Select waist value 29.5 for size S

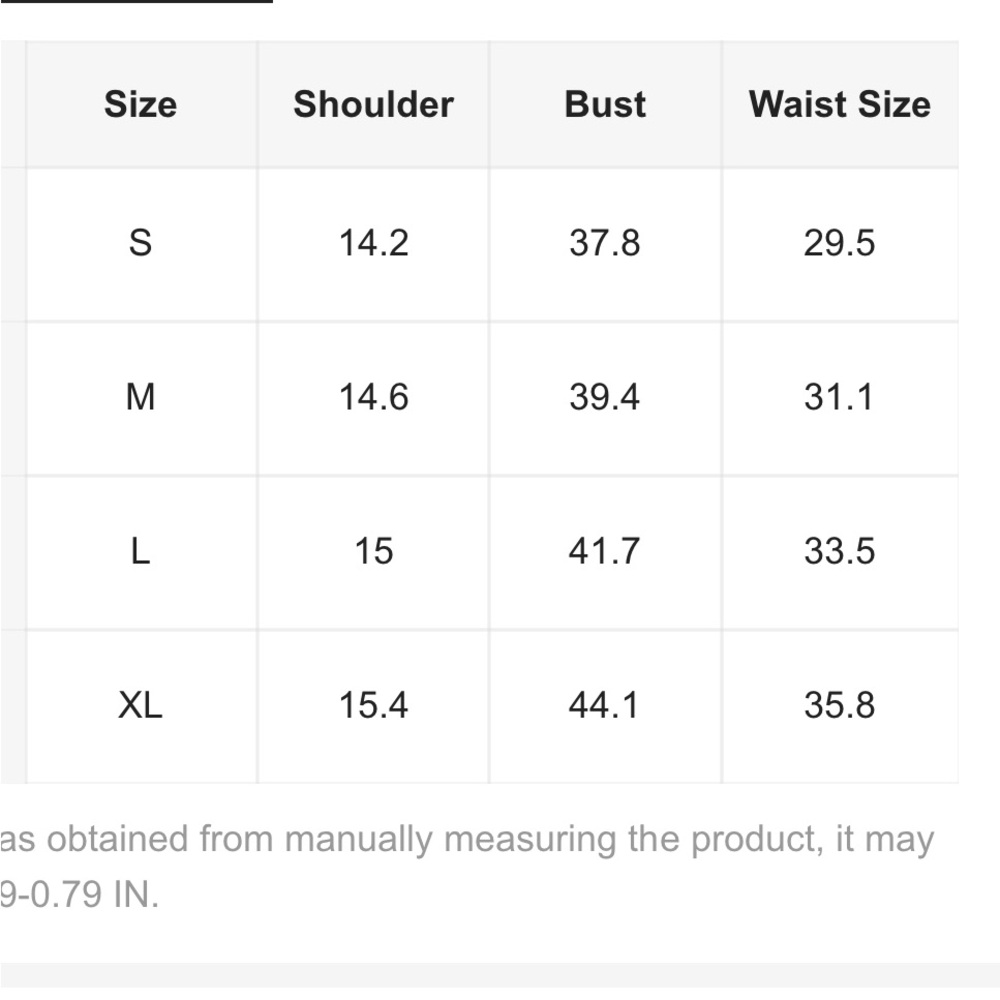pyautogui.click(x=839, y=243)
